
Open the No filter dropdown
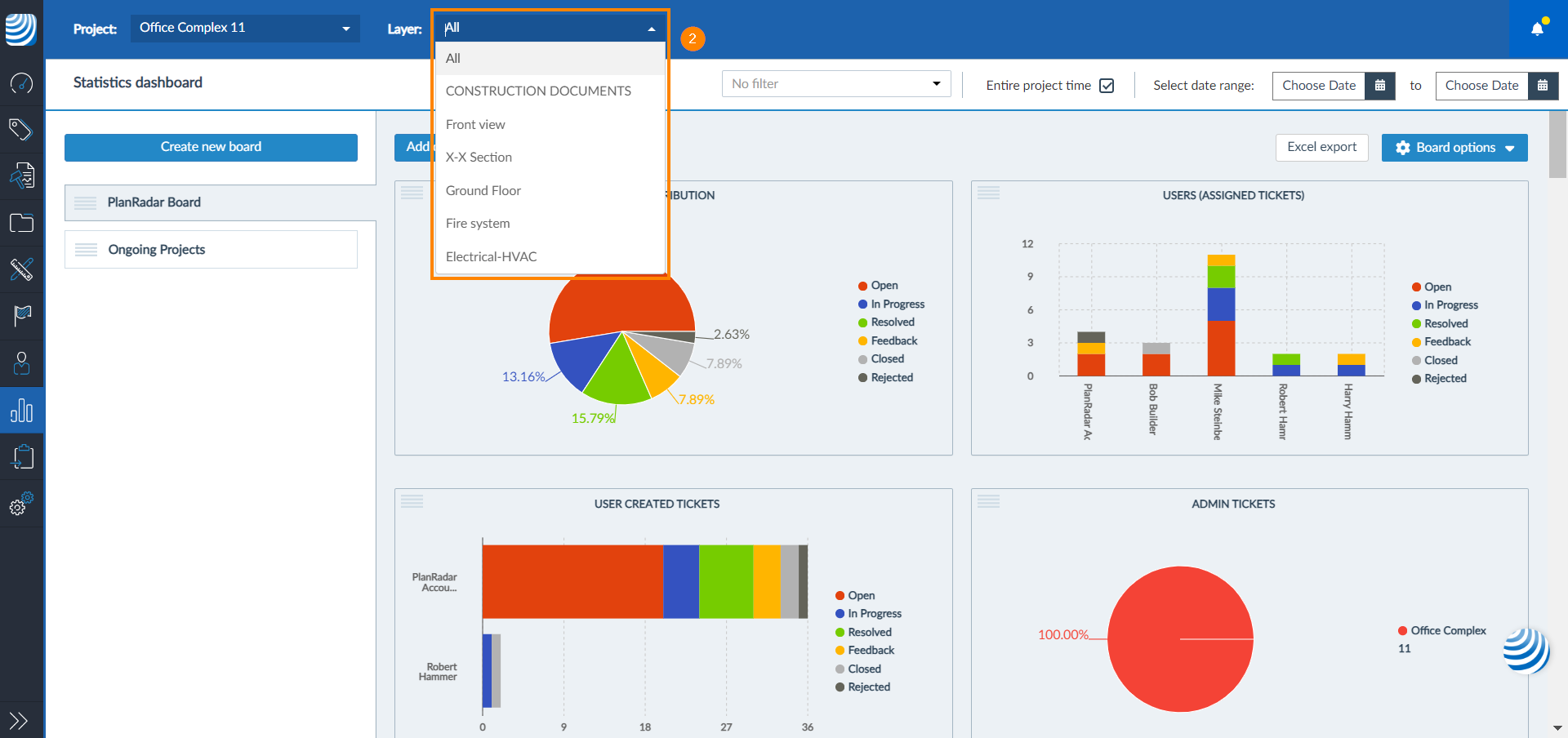835,84
